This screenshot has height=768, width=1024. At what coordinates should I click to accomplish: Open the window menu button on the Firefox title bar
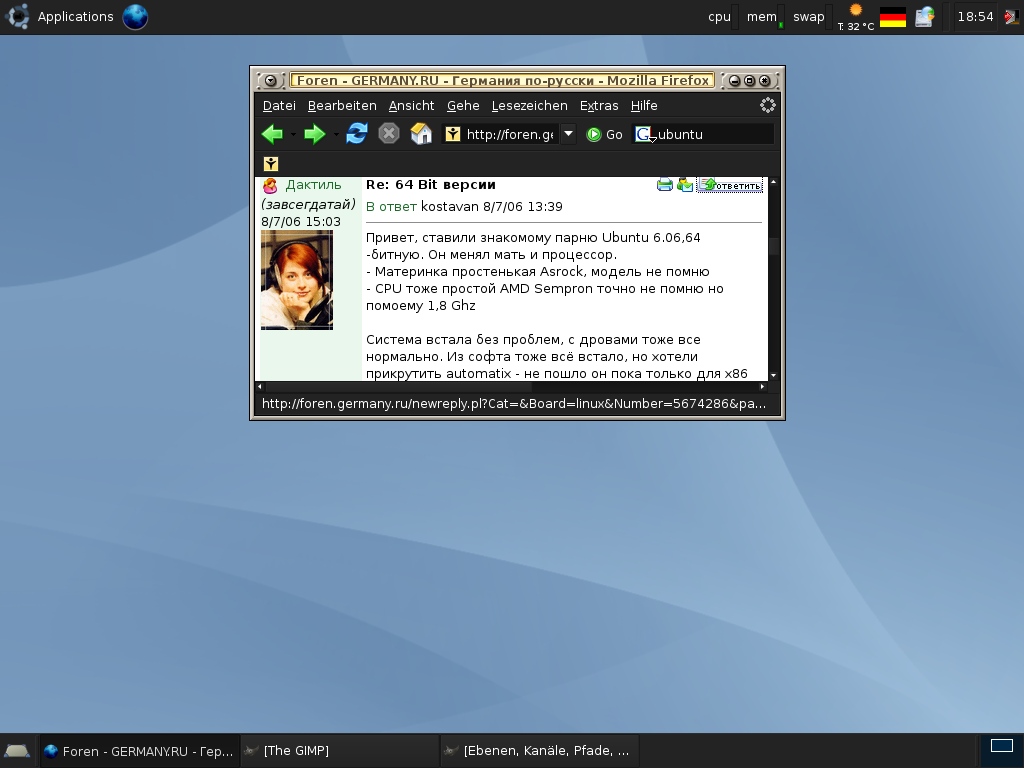pos(270,81)
